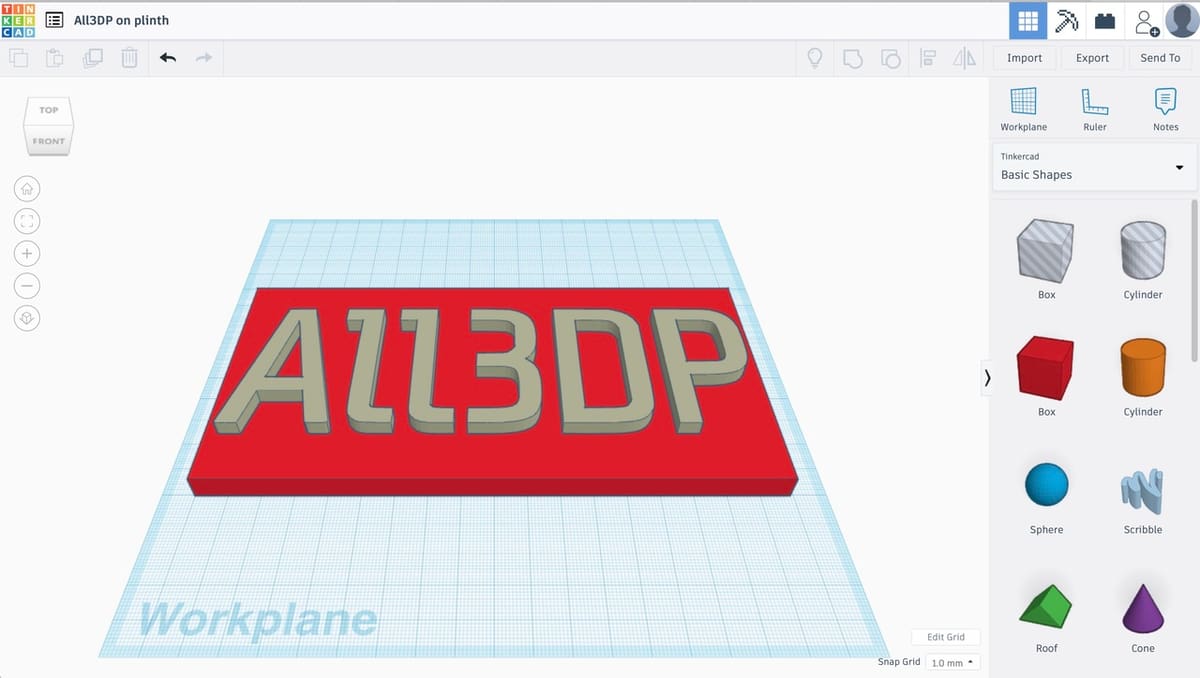The height and width of the screenshot is (678, 1200).
Task: Select the striped hole Box shape
Action: [1046, 250]
